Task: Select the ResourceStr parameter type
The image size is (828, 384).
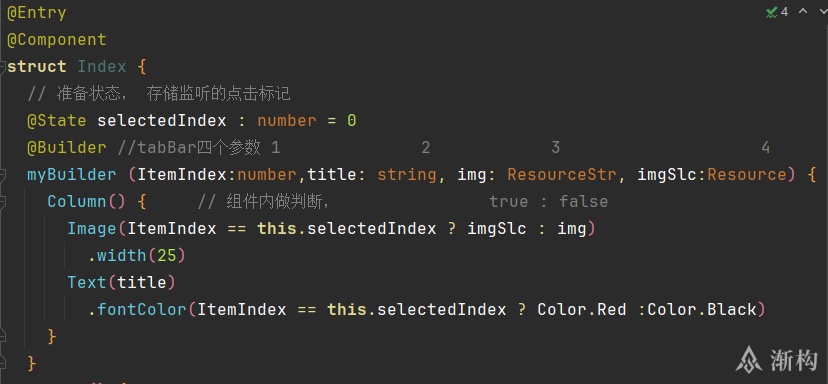Action: click(x=562, y=174)
